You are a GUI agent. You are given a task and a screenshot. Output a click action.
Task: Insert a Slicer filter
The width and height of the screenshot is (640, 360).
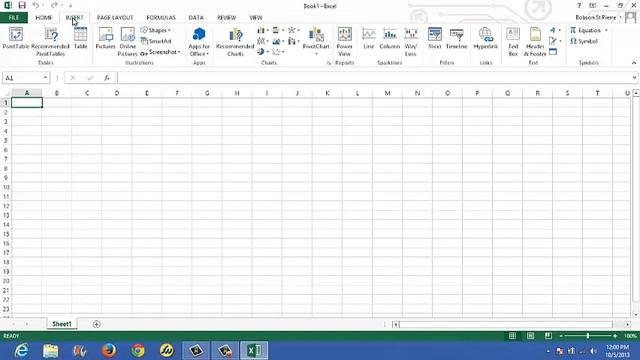(435, 38)
